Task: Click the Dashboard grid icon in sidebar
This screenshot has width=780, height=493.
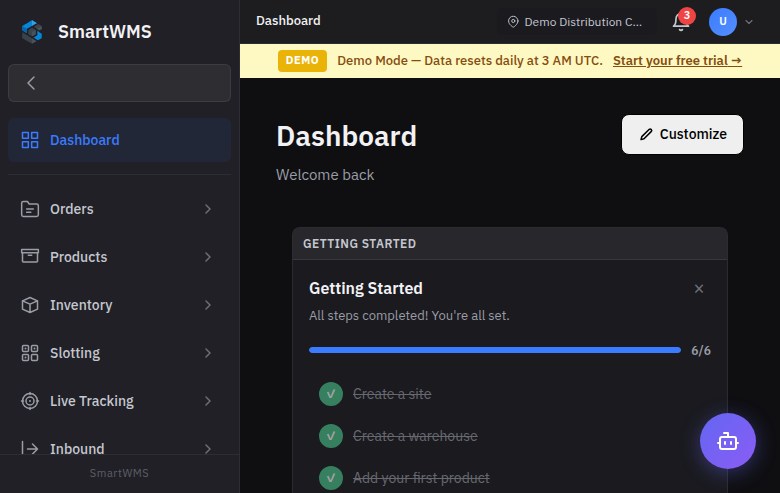Action: point(30,140)
